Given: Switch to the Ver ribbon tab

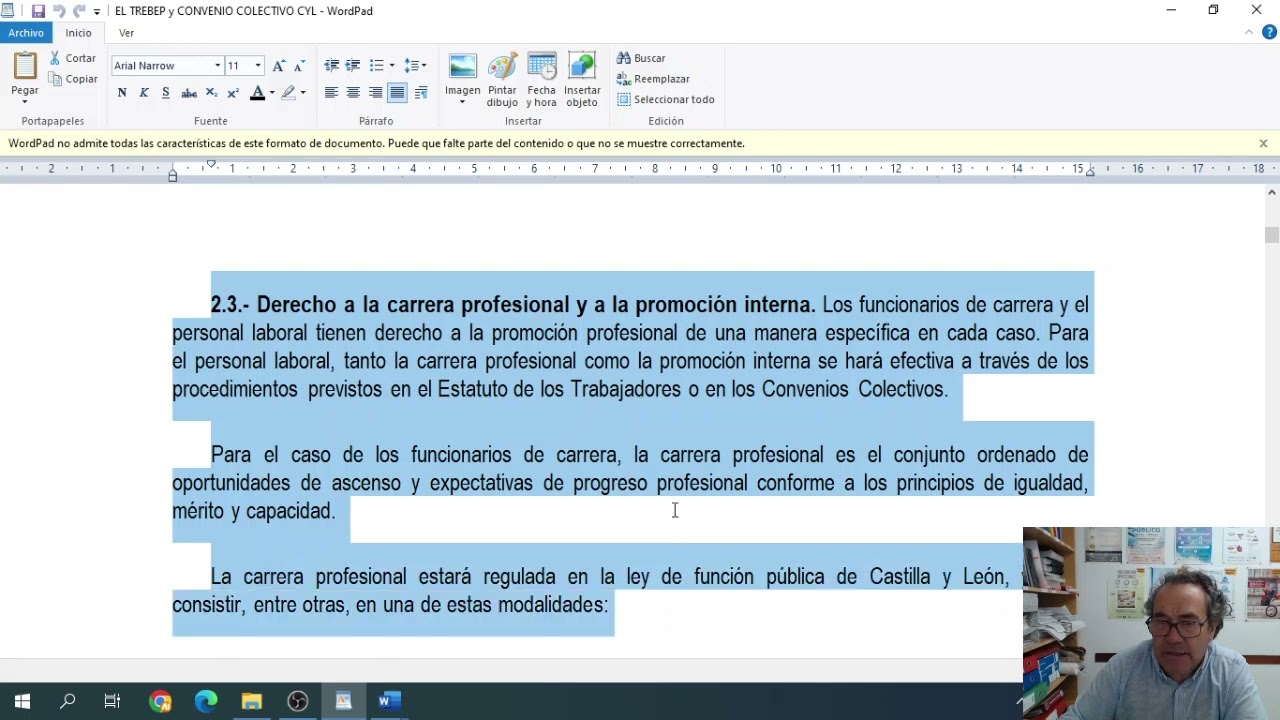Looking at the screenshot, I should 126,32.
